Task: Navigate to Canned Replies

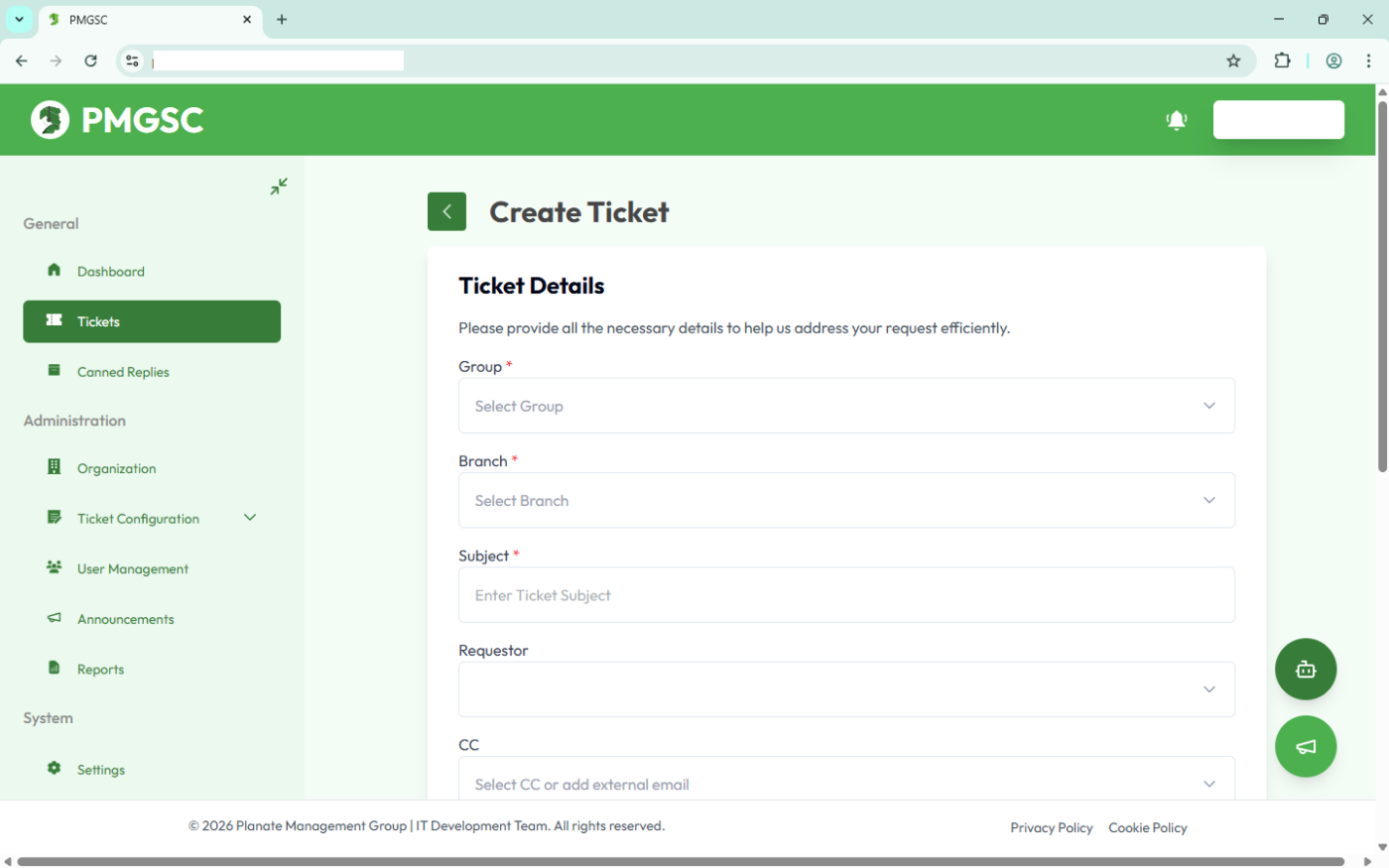Action: click(123, 372)
